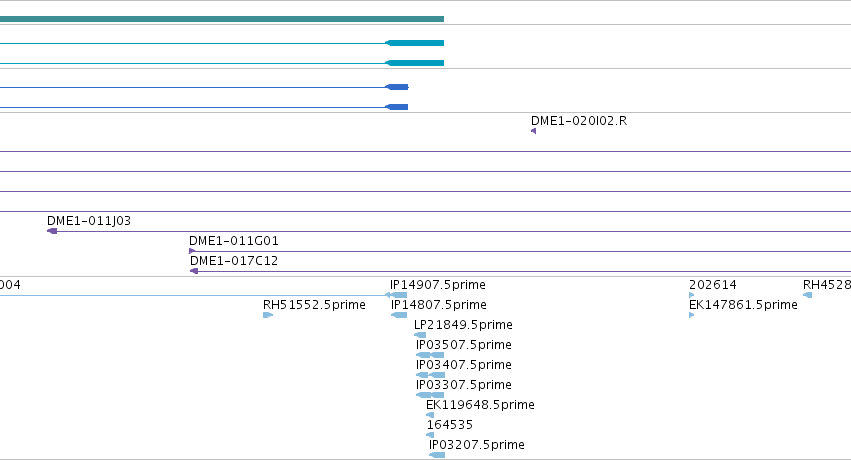851x460 pixels.
Task: Select the thick teal gene bar
Action: click(222, 19)
